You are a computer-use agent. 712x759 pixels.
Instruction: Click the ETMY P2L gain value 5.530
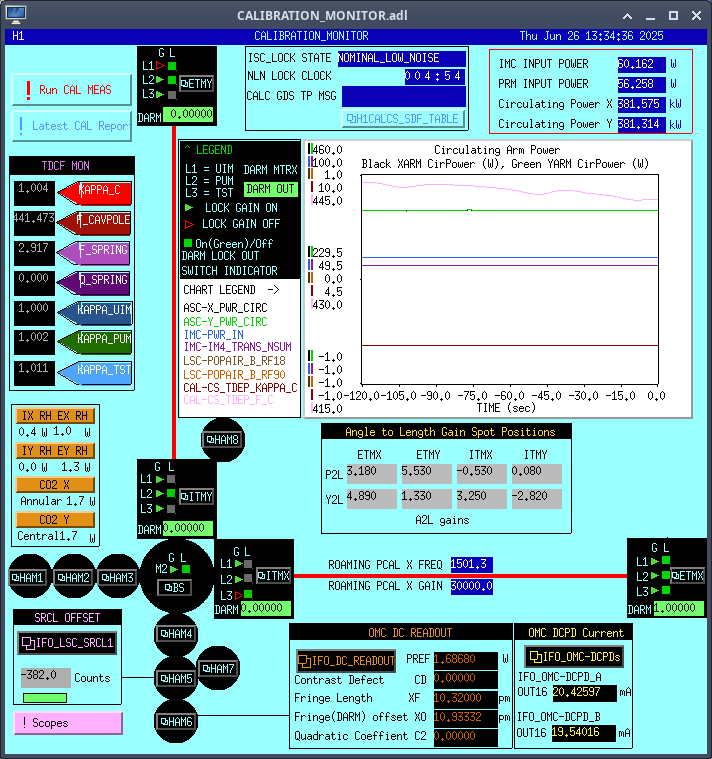click(426, 474)
